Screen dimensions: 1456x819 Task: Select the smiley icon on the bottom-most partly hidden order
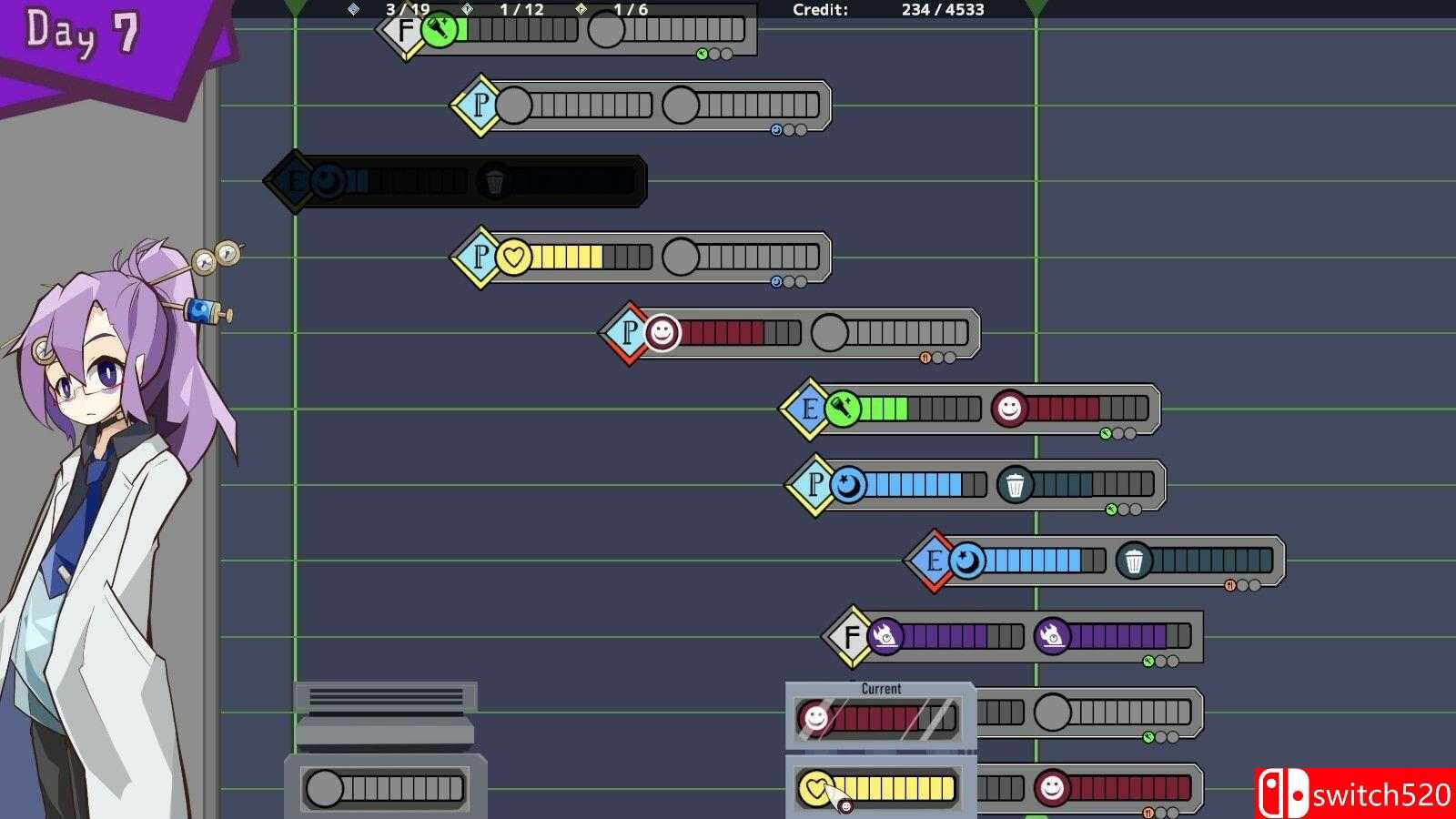(x=1052, y=788)
